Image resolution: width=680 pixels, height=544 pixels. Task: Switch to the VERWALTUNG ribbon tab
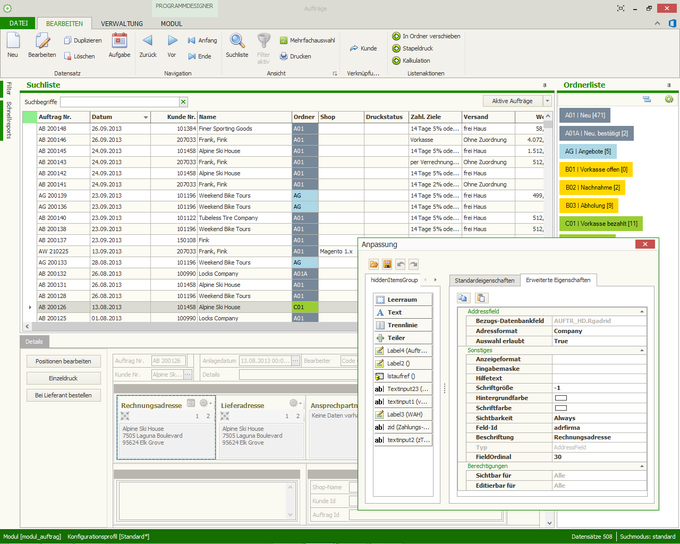click(x=121, y=22)
